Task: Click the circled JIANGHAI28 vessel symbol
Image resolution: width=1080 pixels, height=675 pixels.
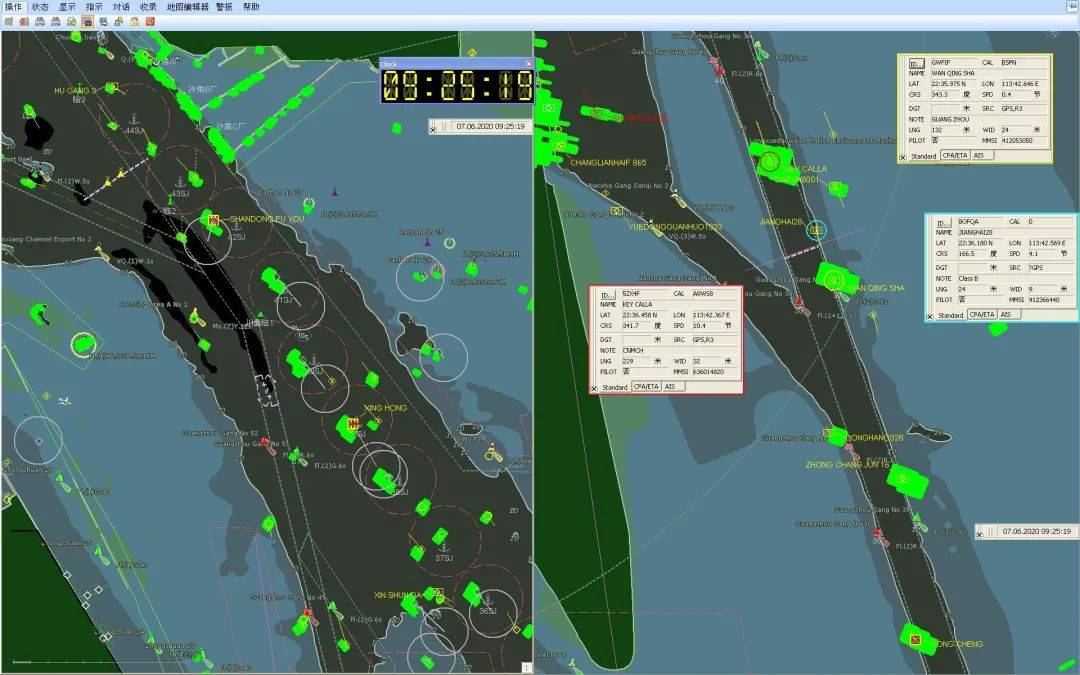Action: [817, 231]
